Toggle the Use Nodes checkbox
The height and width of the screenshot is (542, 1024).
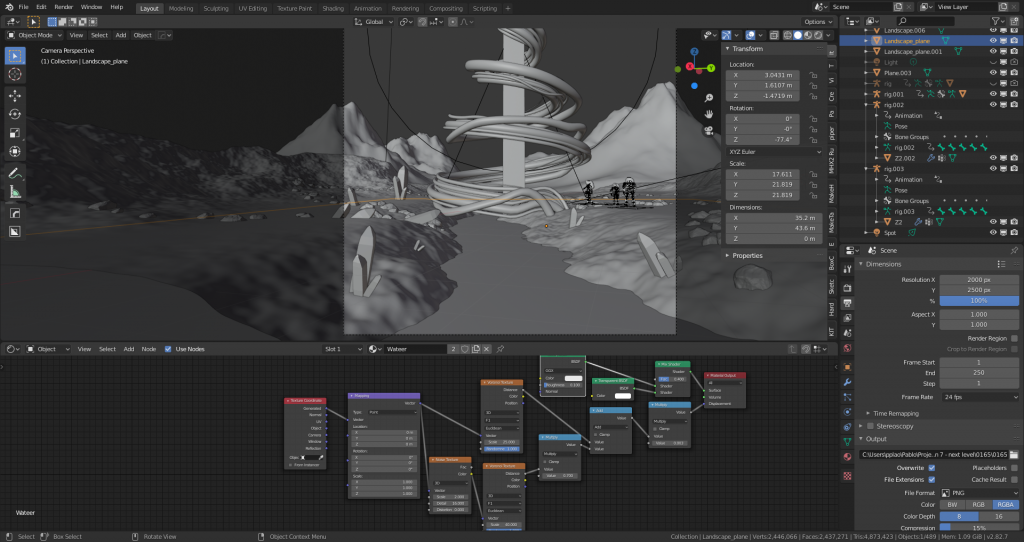point(168,349)
